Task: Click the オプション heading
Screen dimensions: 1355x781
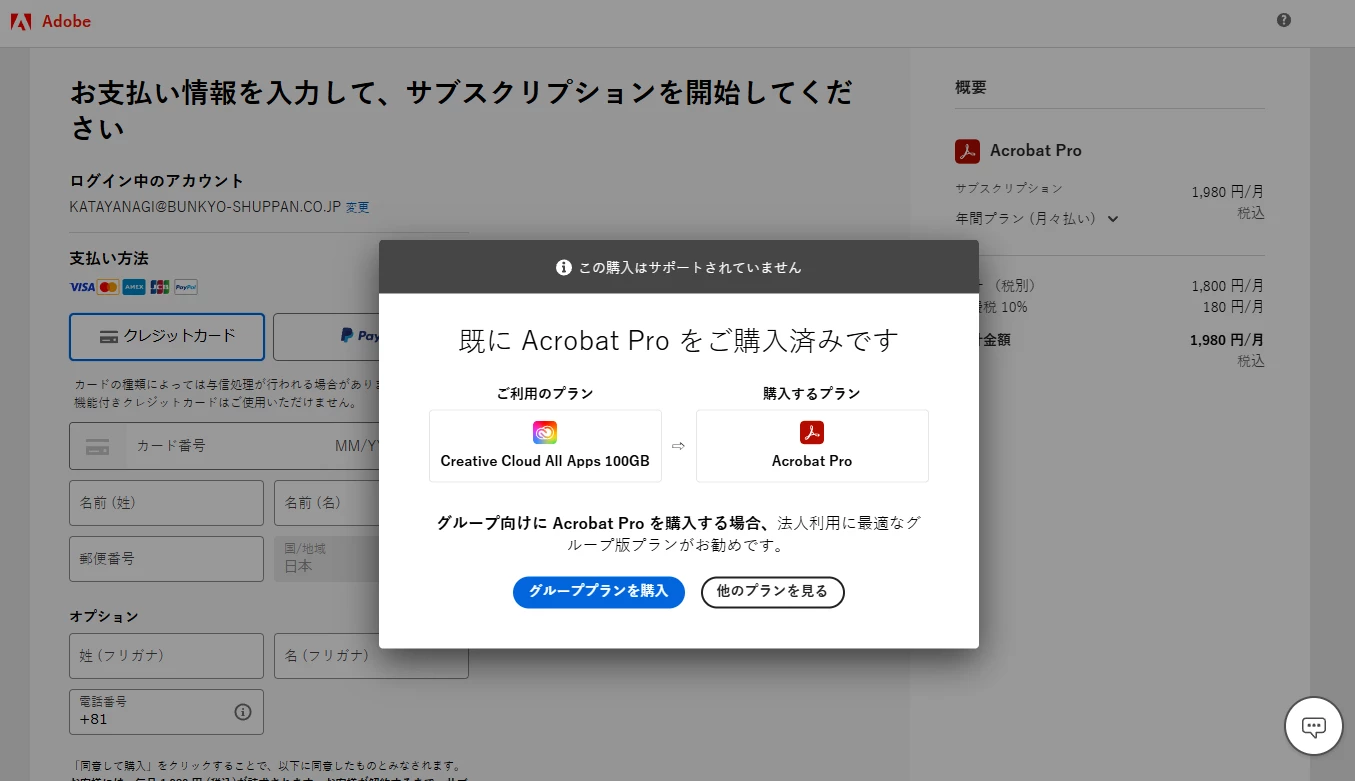Action: click(104, 617)
